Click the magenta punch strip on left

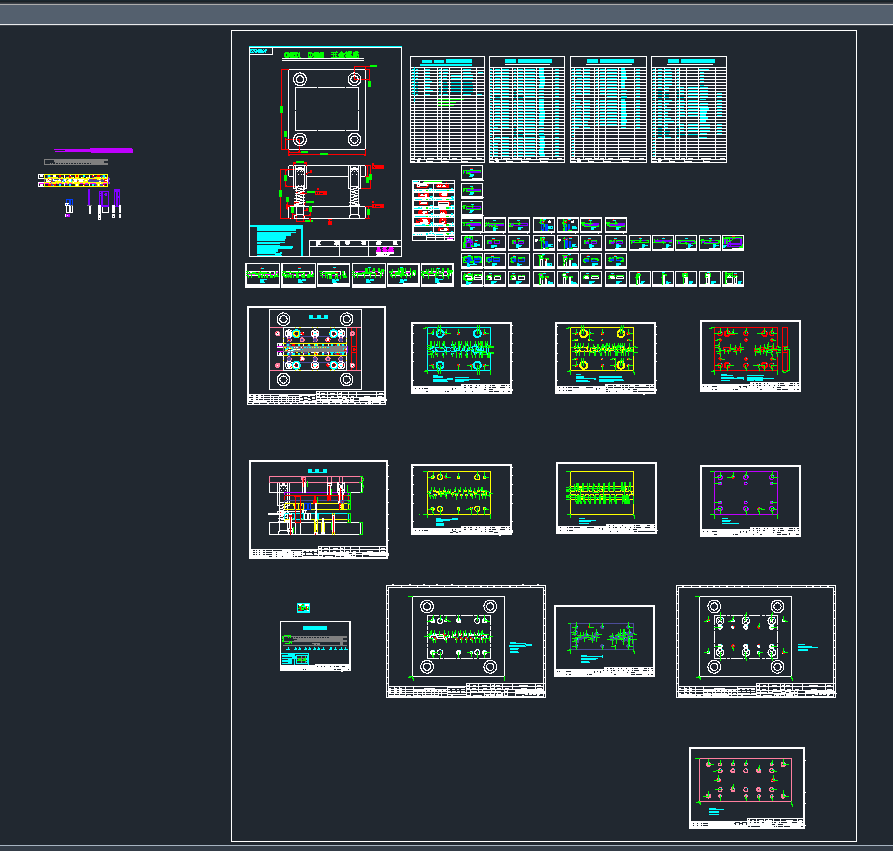click(100, 150)
